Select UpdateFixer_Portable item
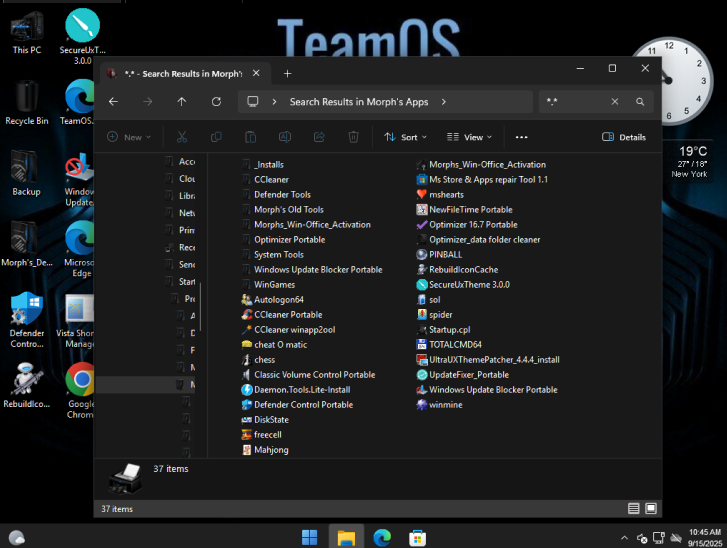Image resolution: width=727 pixels, height=548 pixels. 463,375
